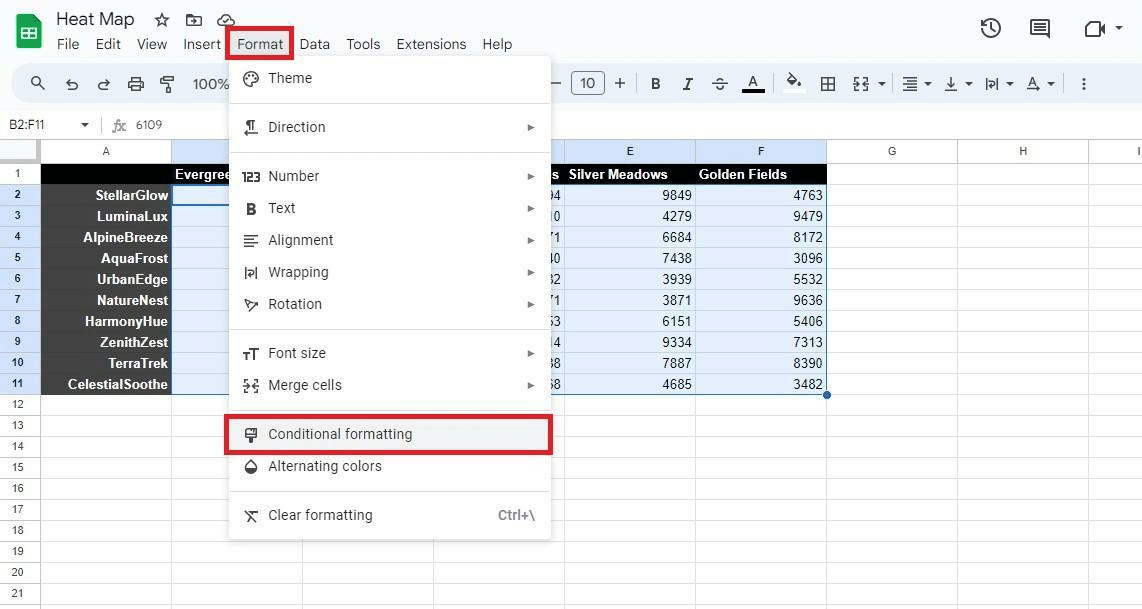Choose Theme from Format menu

pyautogui.click(x=390, y=79)
